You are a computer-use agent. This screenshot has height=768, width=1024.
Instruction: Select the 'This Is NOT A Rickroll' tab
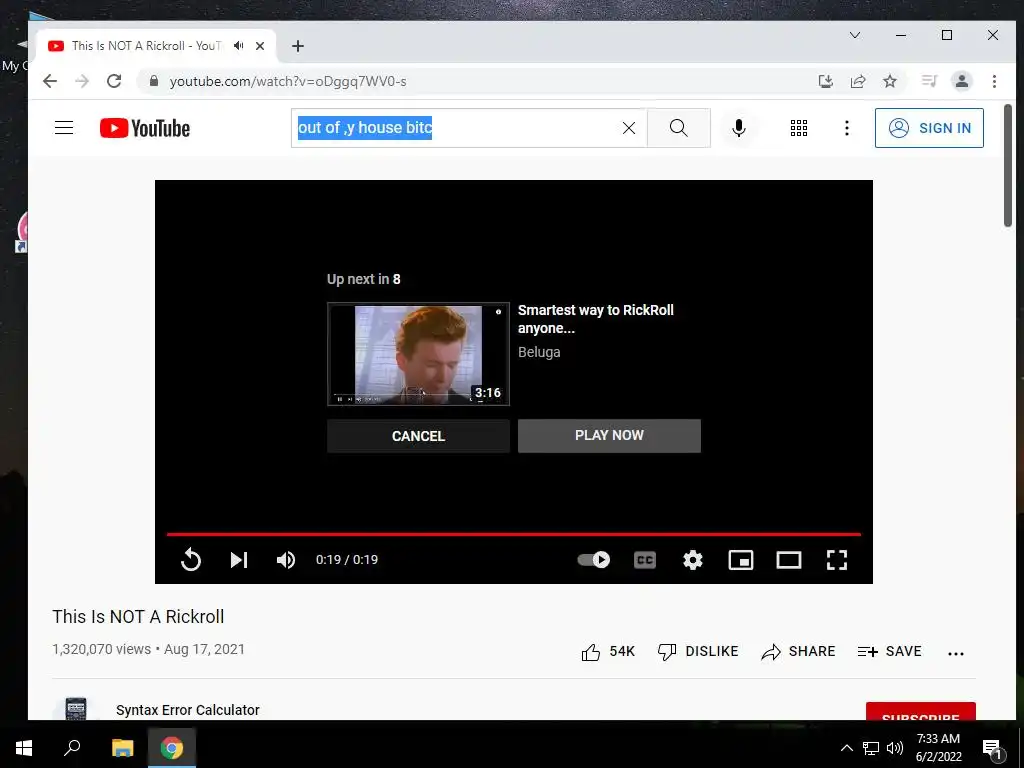pyautogui.click(x=146, y=46)
